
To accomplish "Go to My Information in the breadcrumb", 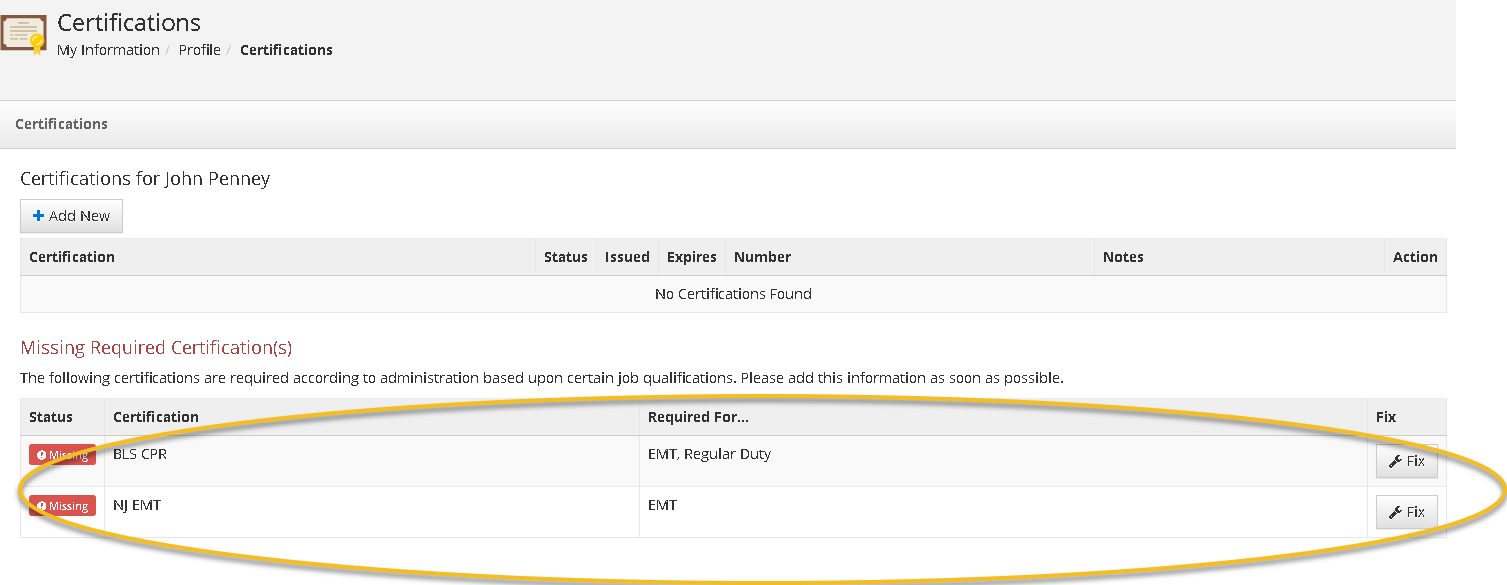I will (x=108, y=50).
